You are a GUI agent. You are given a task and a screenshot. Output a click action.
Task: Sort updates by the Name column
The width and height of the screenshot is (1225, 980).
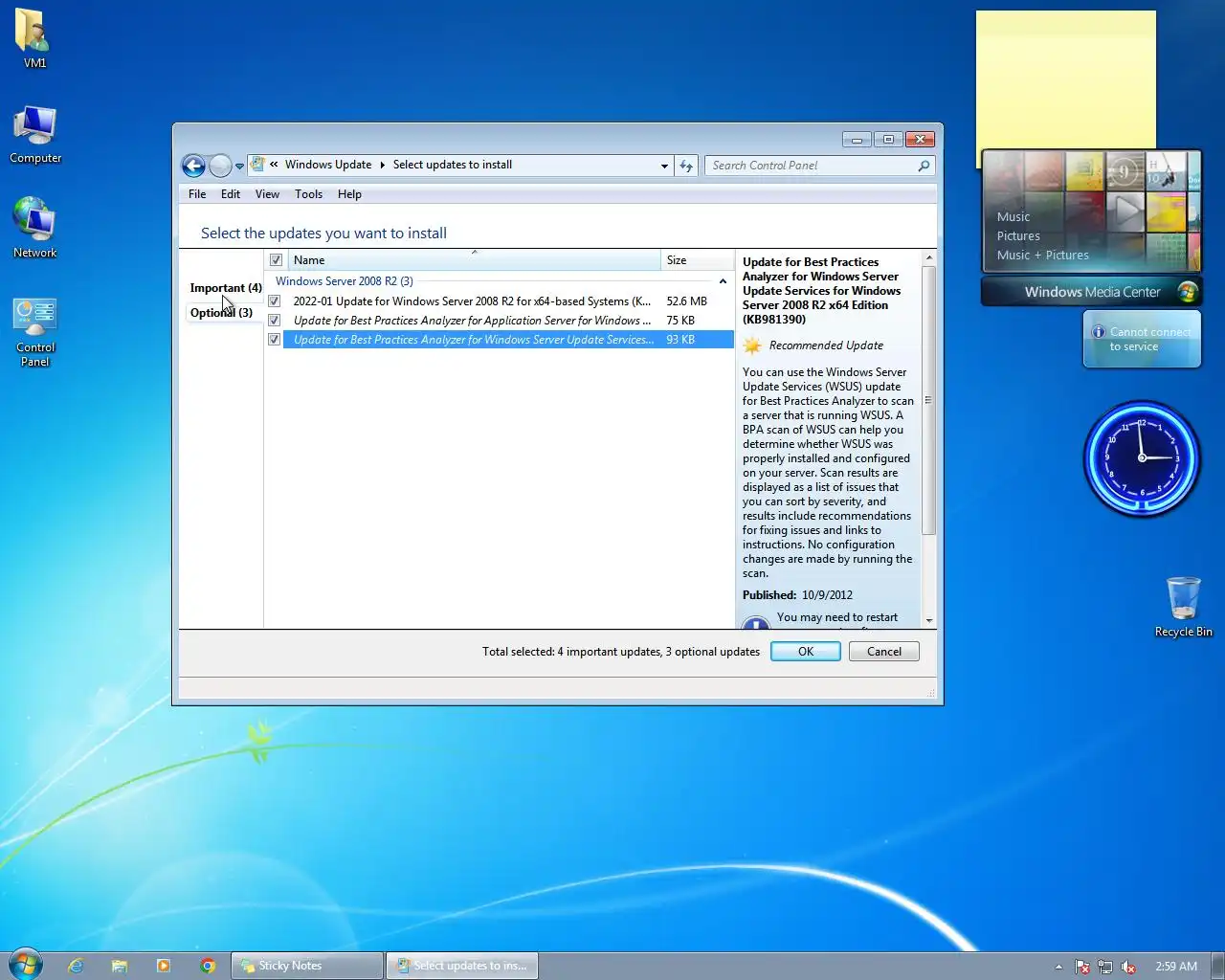pyautogui.click(x=475, y=260)
